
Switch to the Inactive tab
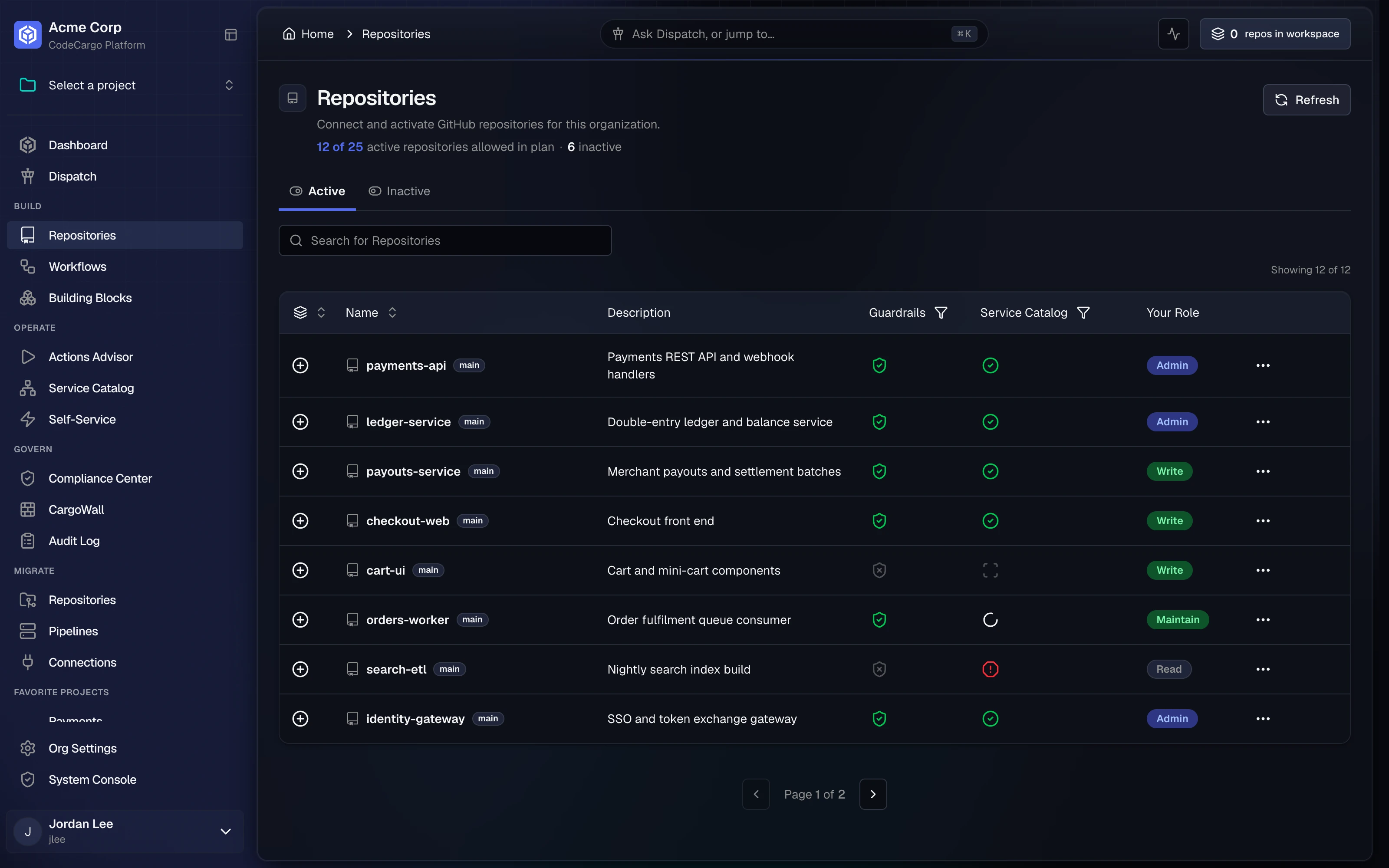pos(399,191)
